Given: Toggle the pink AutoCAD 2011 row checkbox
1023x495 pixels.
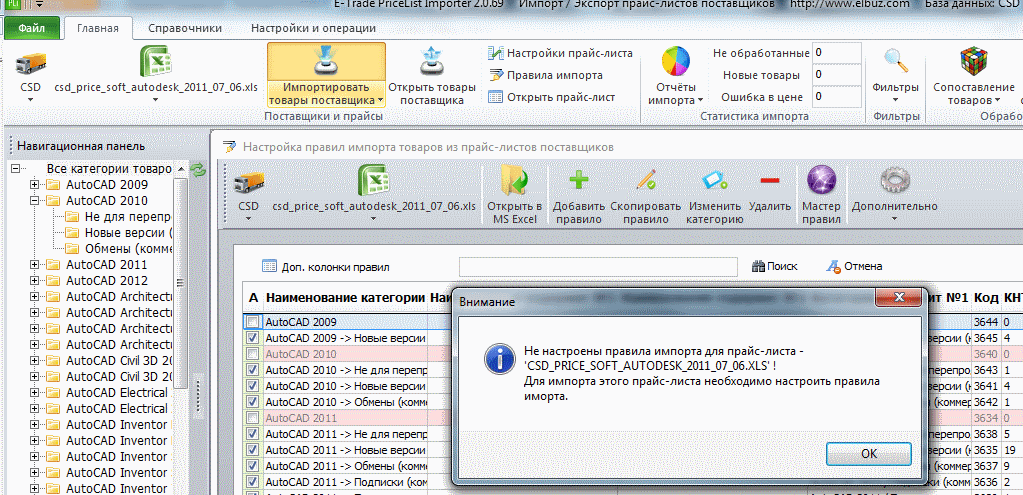Looking at the screenshot, I should [252, 417].
